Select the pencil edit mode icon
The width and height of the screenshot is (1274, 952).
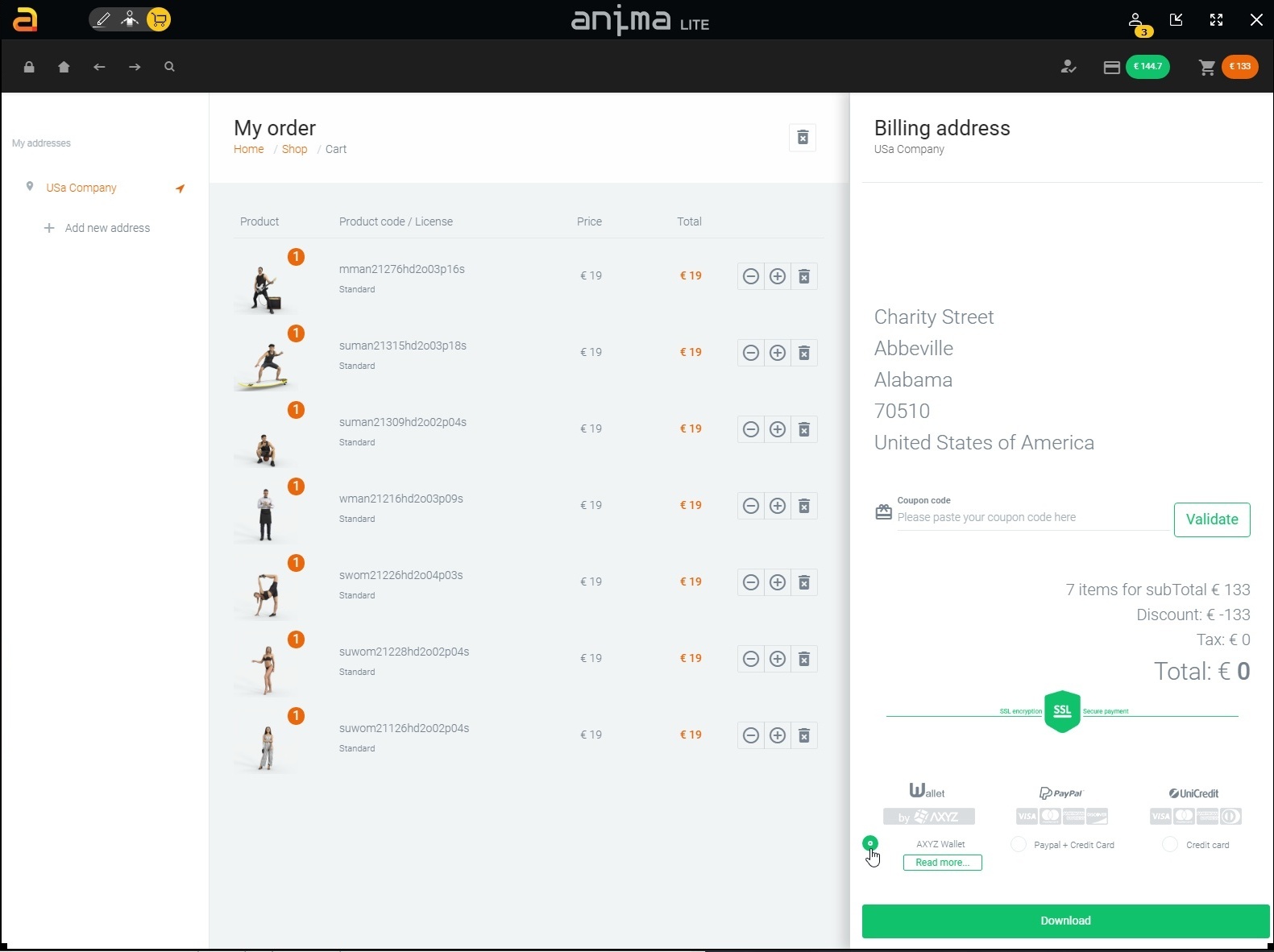coord(102,19)
